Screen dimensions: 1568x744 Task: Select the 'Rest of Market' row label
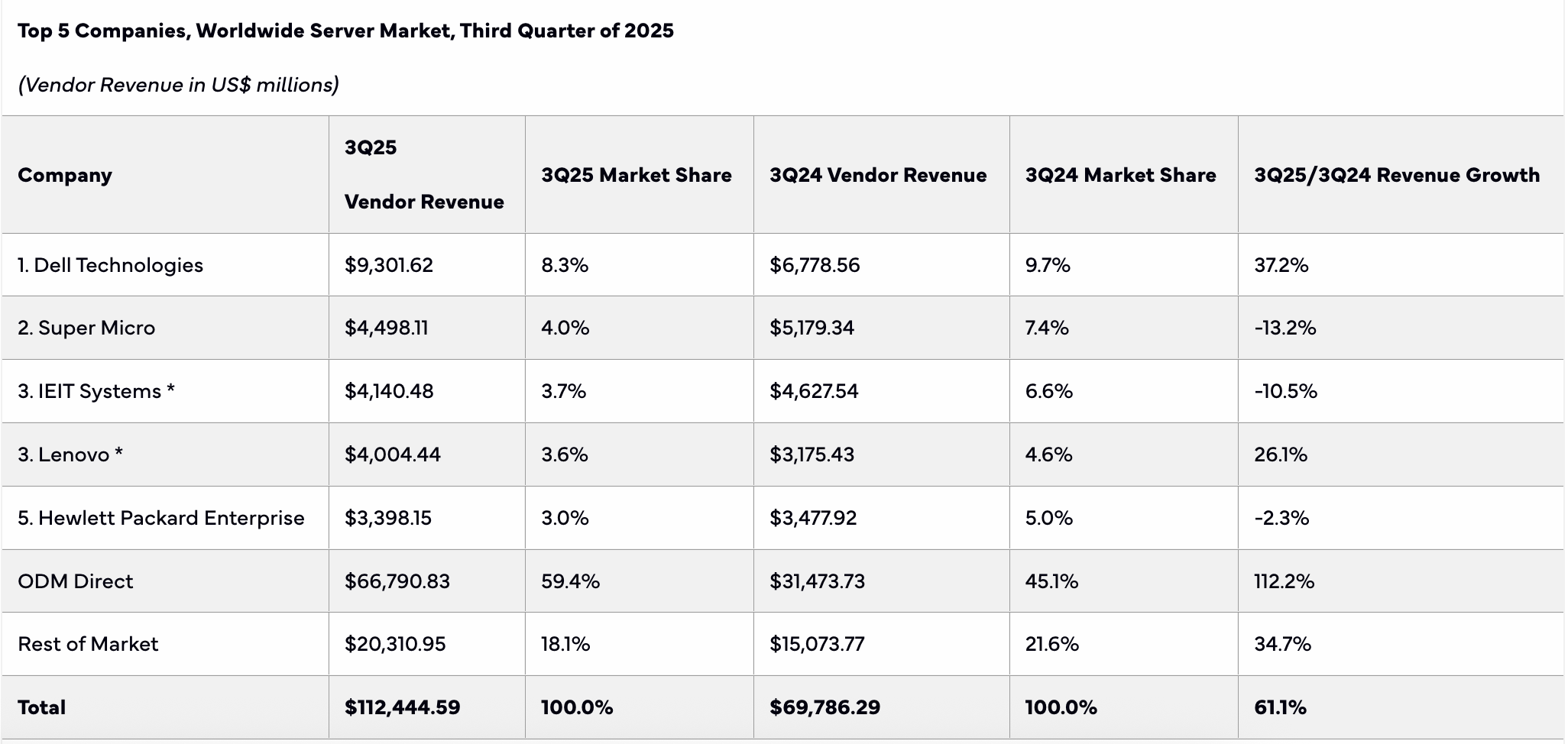point(88,644)
